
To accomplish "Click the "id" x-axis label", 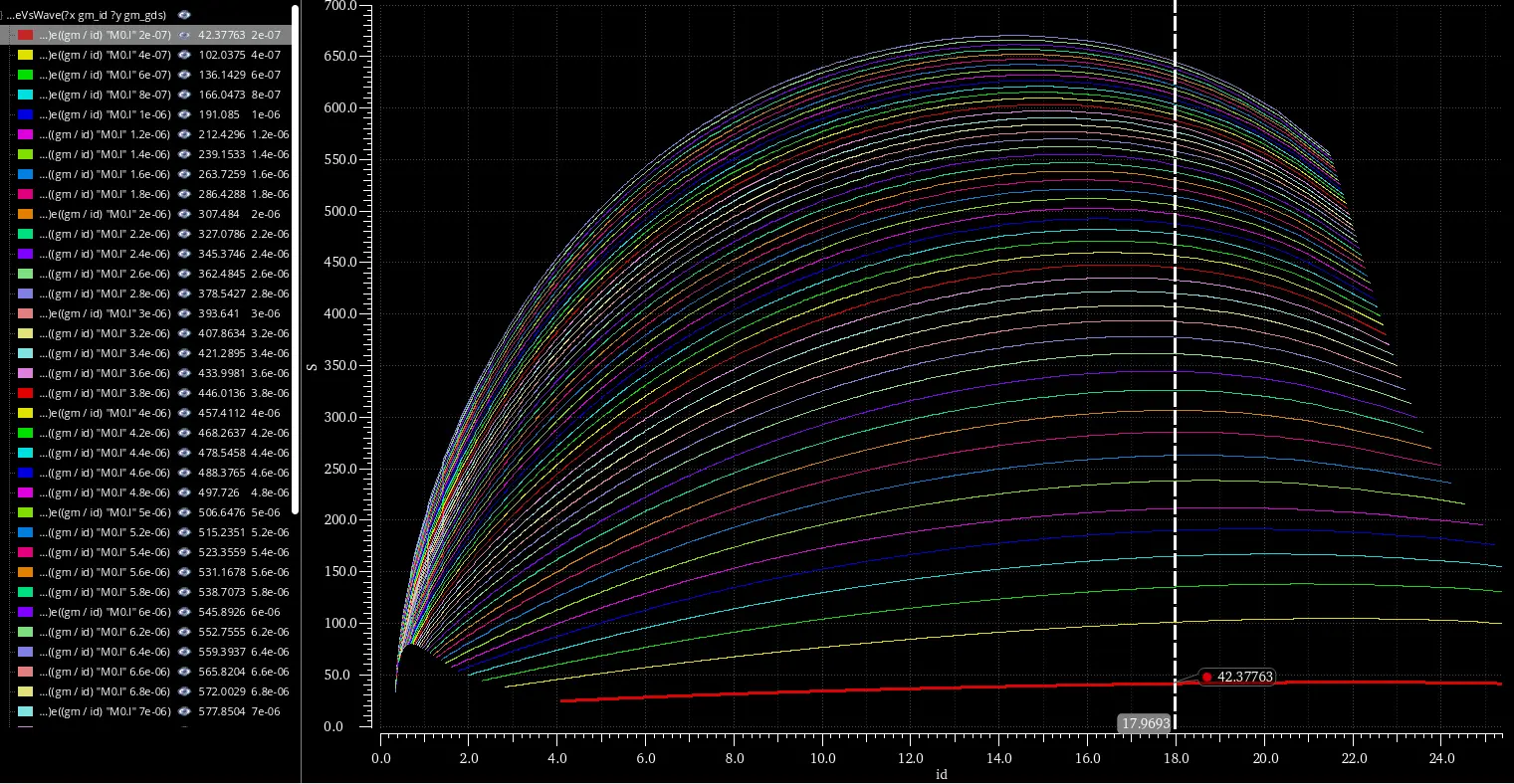I will pyautogui.click(x=942, y=773).
